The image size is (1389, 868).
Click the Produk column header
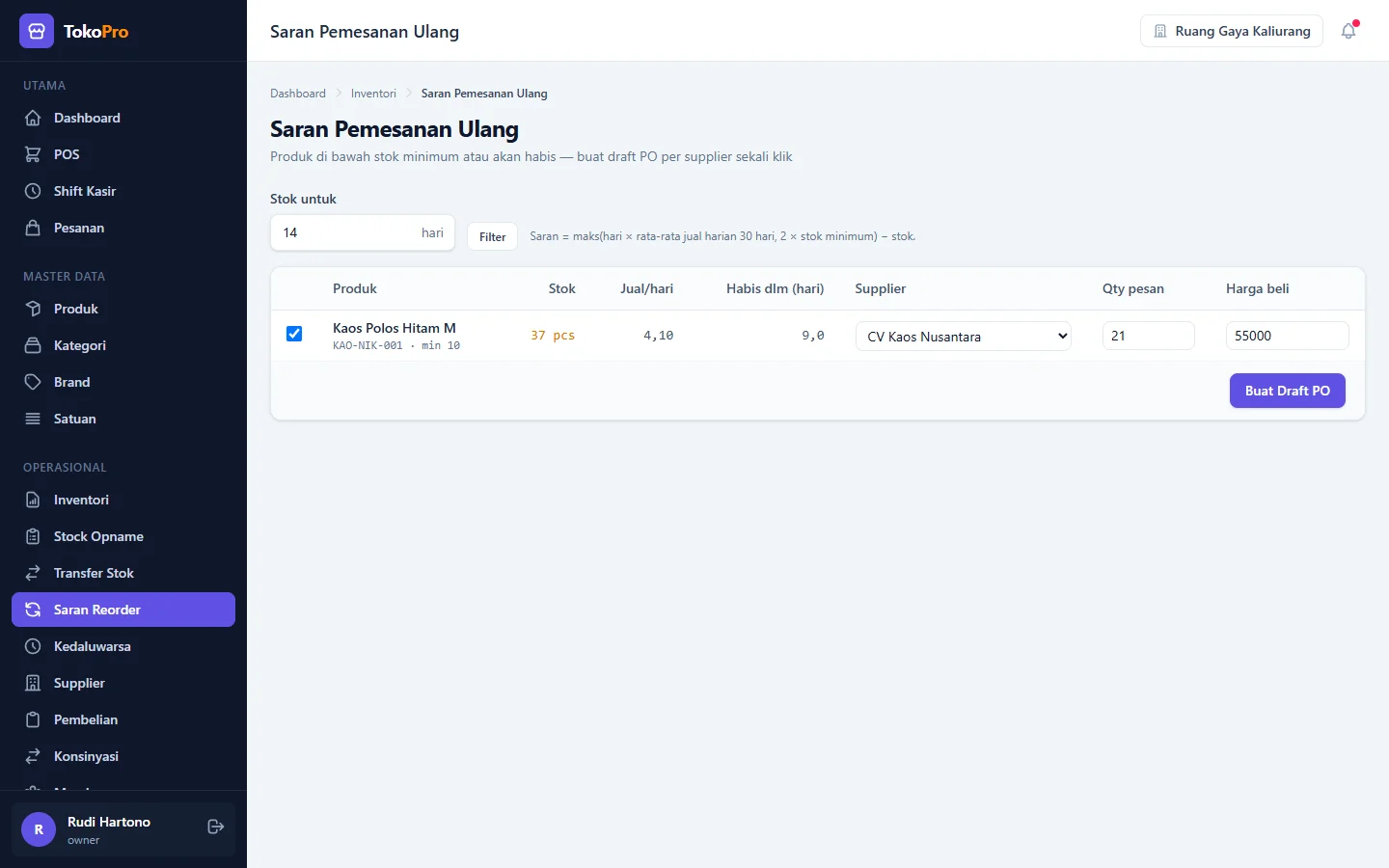click(x=355, y=288)
